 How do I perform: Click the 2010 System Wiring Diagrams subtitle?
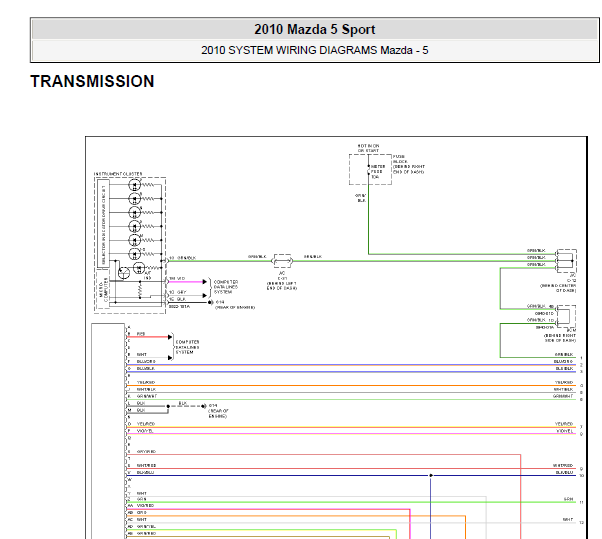[314, 50]
